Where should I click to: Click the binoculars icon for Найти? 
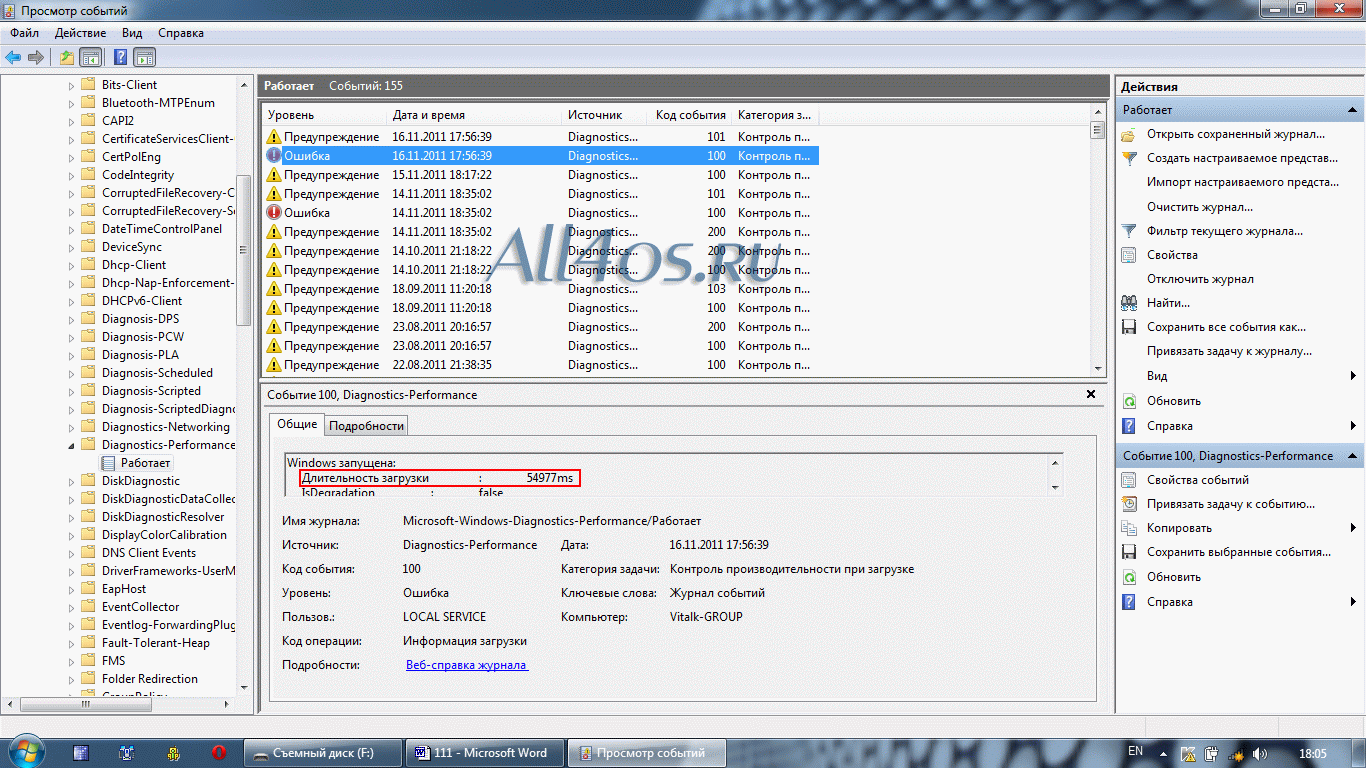coord(1129,303)
